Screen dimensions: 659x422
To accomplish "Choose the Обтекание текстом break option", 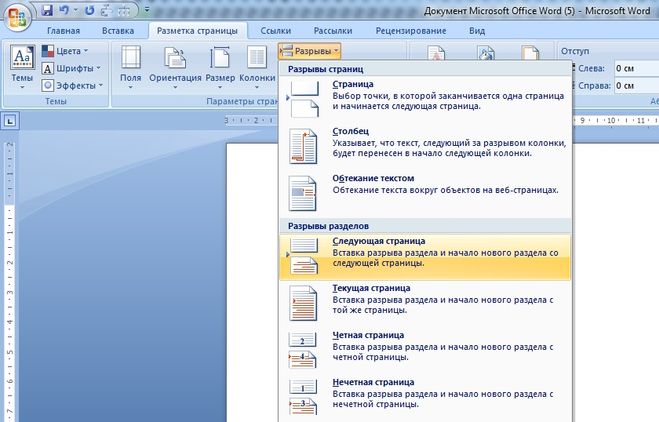I will (x=425, y=193).
